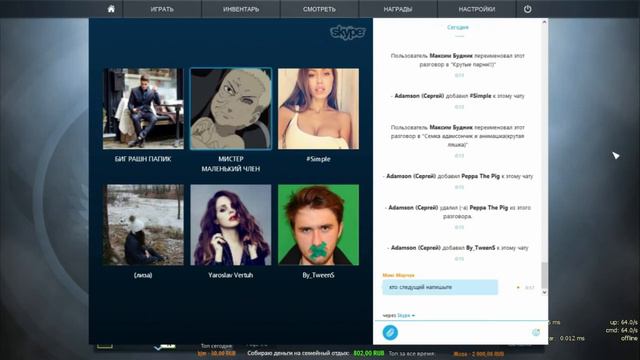The image size is (640, 360).
Task: Open the НАСТРОЙКИ menu tab
Action: (477, 9)
